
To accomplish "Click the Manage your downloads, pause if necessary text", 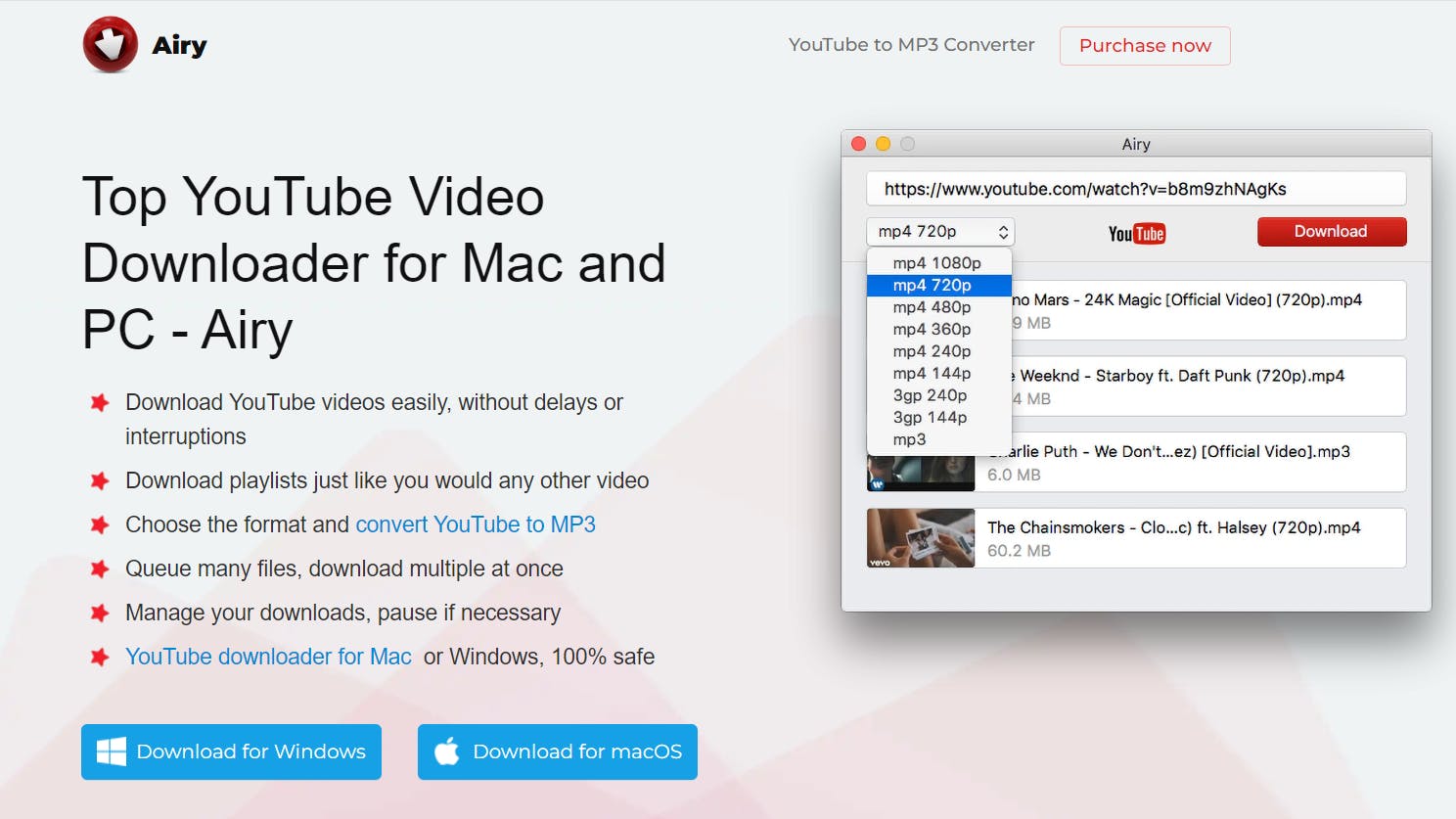I will (343, 613).
